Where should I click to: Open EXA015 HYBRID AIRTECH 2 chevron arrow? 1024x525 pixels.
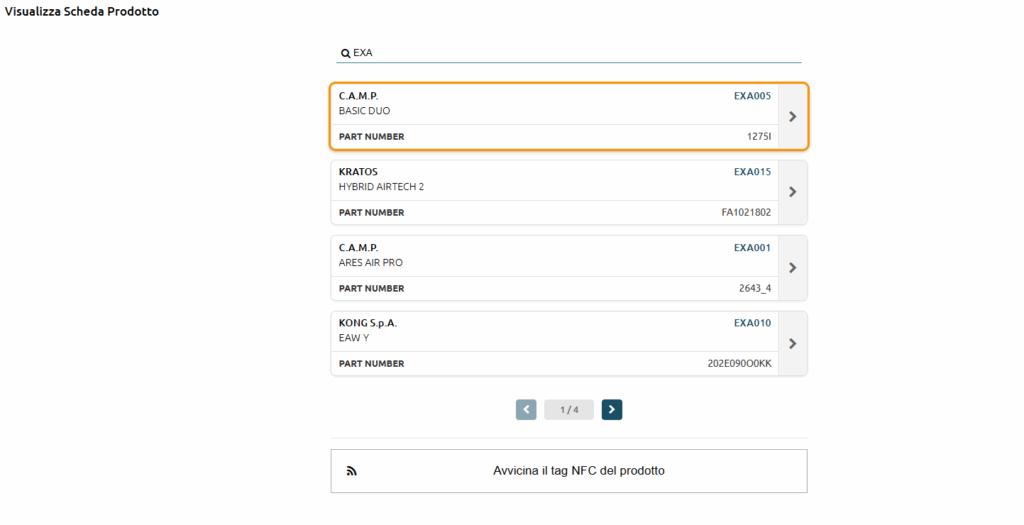coord(793,192)
